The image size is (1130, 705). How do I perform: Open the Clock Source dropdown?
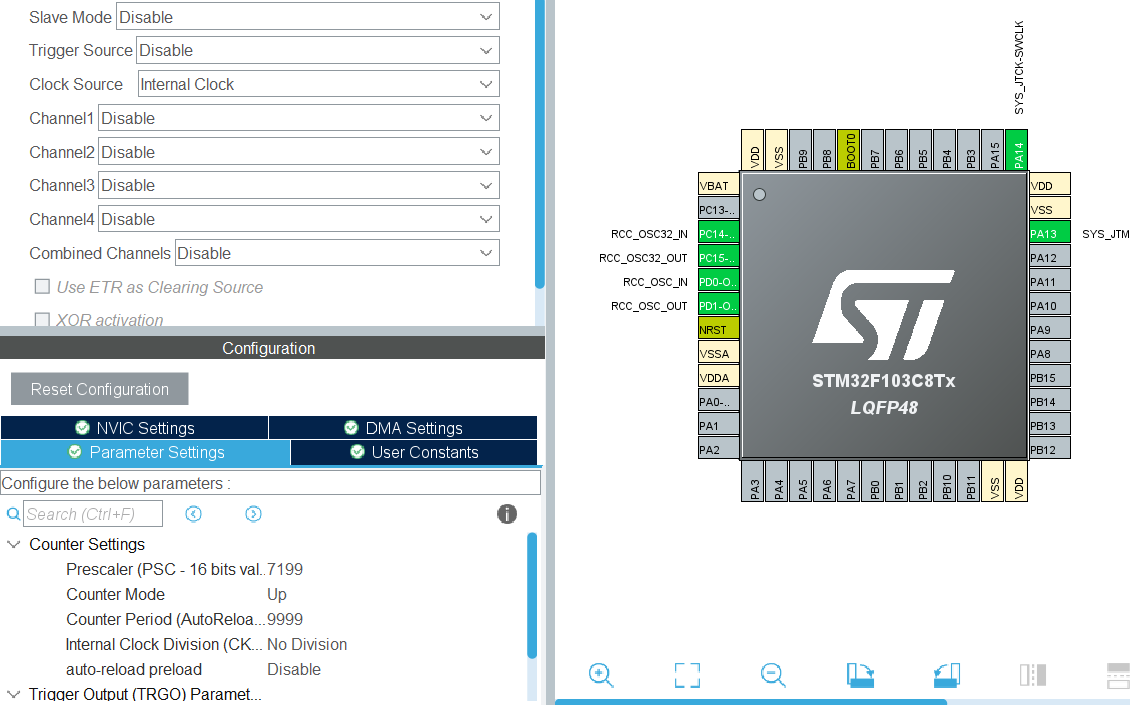319,84
